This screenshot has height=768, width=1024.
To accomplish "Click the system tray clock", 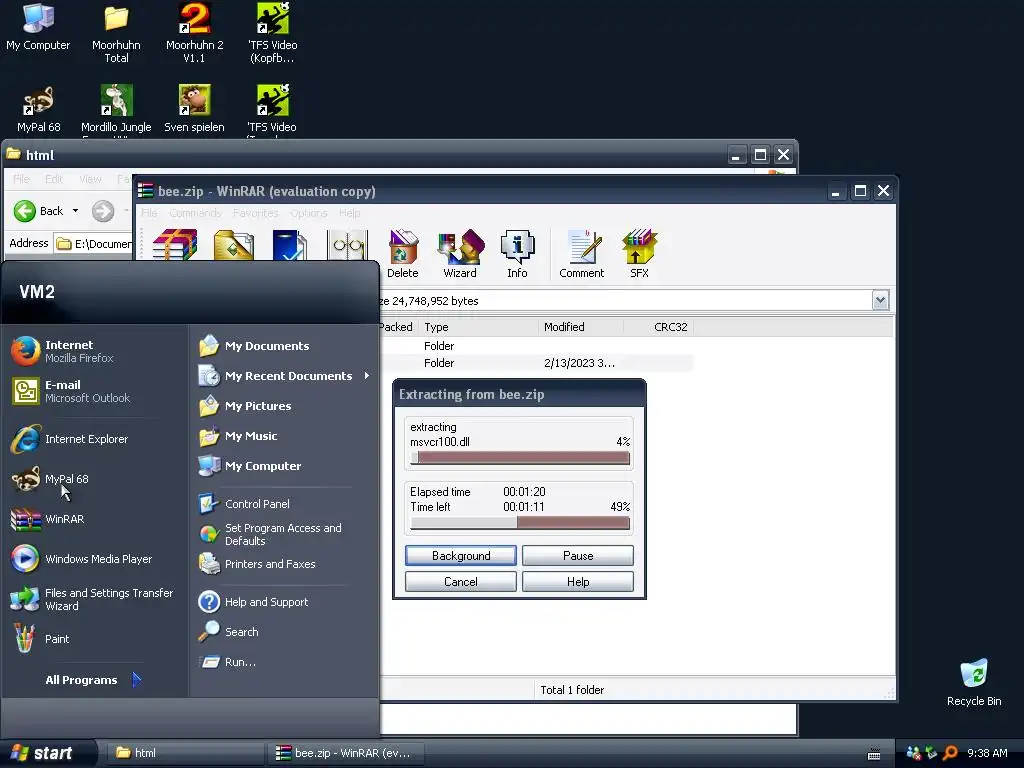I will coord(987,753).
